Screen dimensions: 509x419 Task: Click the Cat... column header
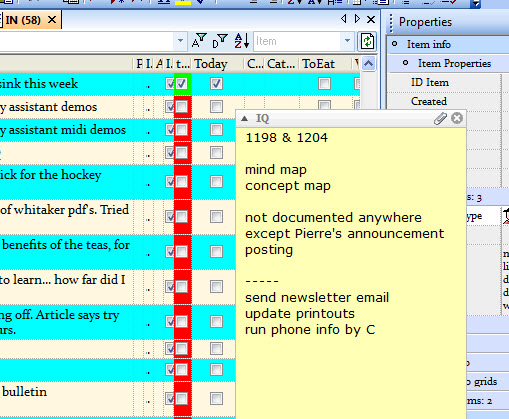click(281, 64)
